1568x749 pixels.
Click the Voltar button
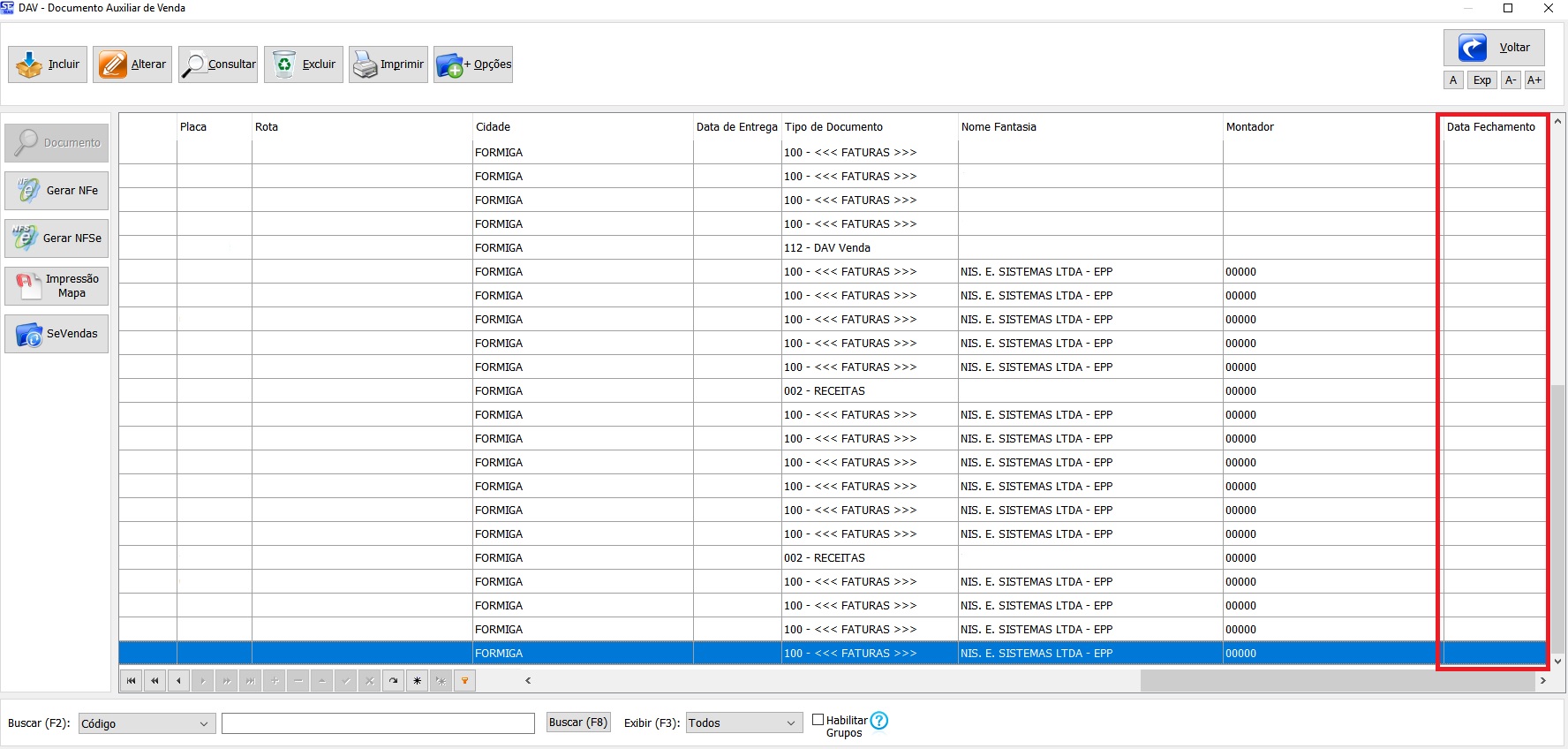point(1494,48)
